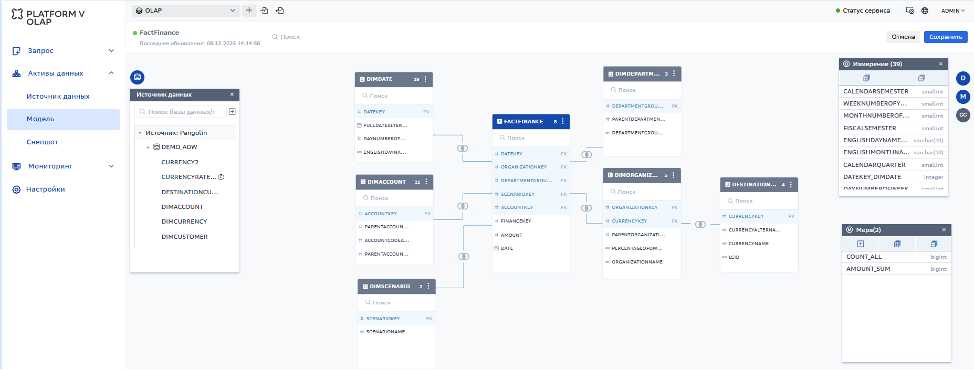Click the plus icon beside the OLAP selector
974x370 pixels.
click(249, 10)
